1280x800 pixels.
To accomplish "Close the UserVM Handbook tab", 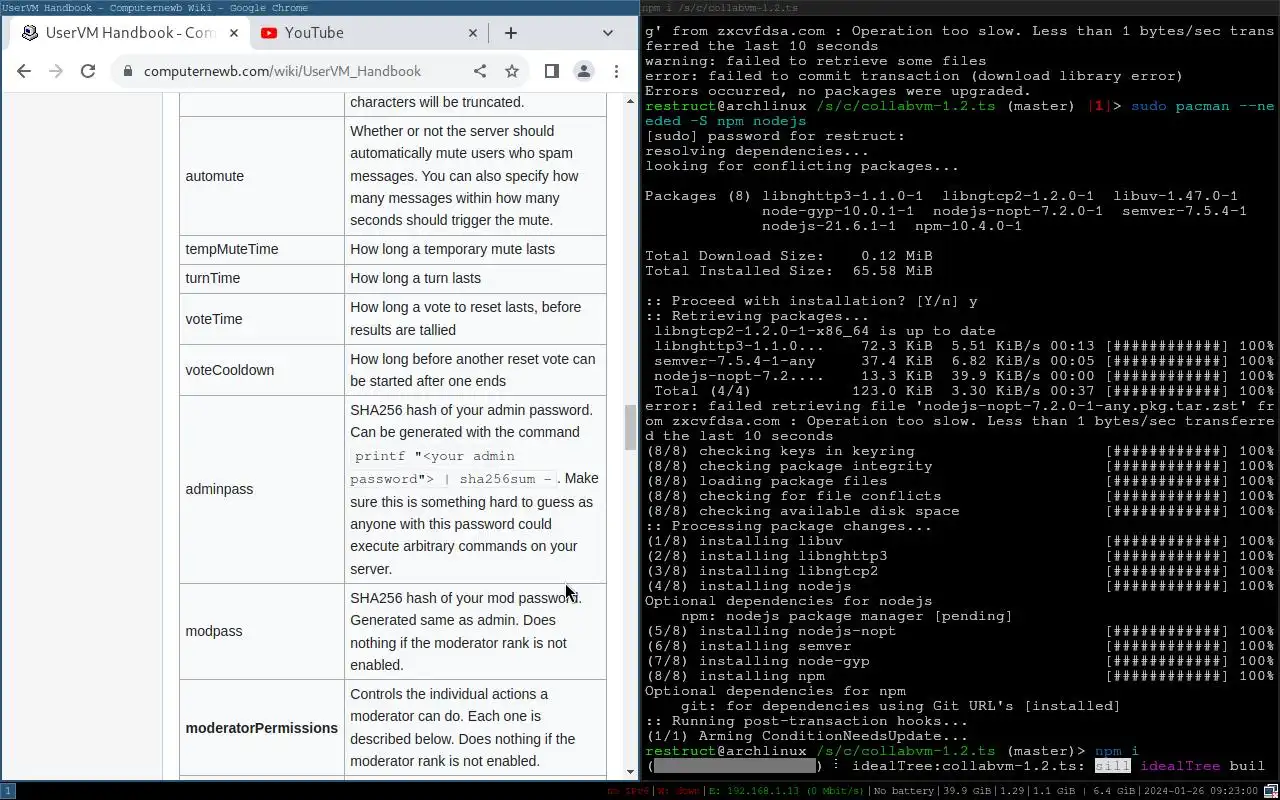I will click(234, 33).
